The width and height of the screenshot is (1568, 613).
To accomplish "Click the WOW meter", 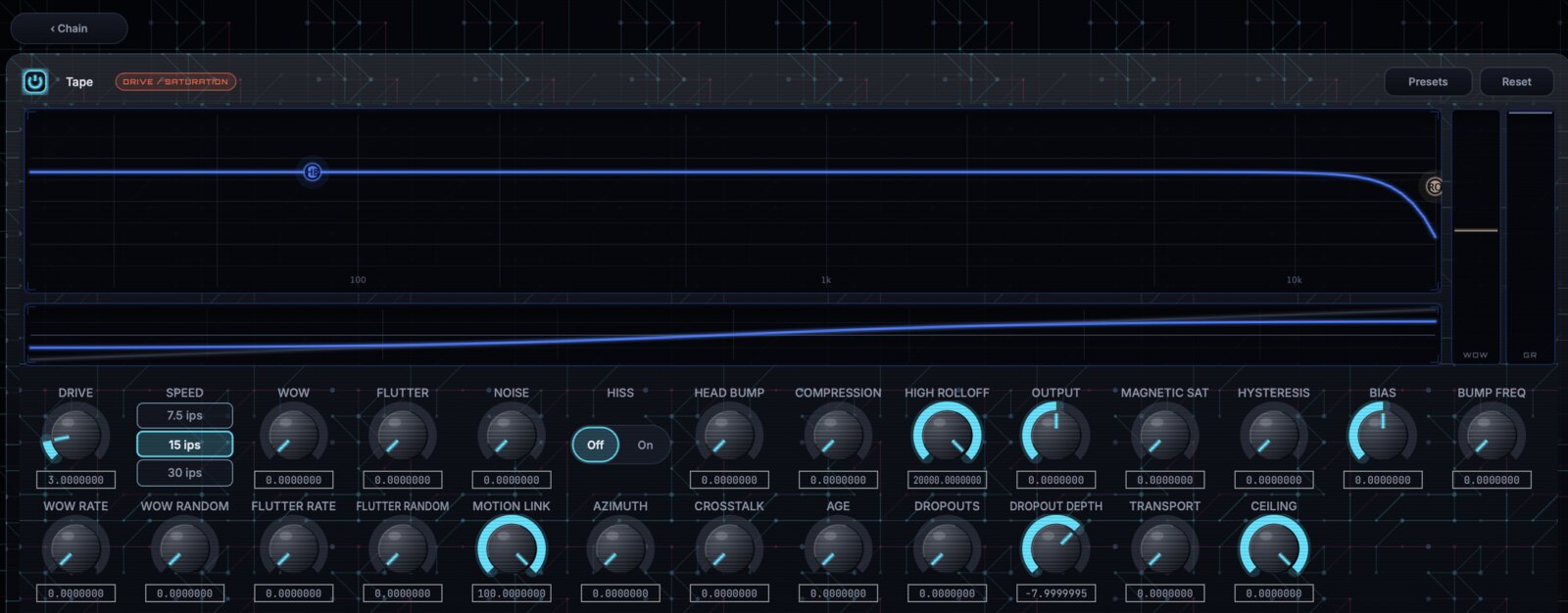I will [x=1476, y=236].
